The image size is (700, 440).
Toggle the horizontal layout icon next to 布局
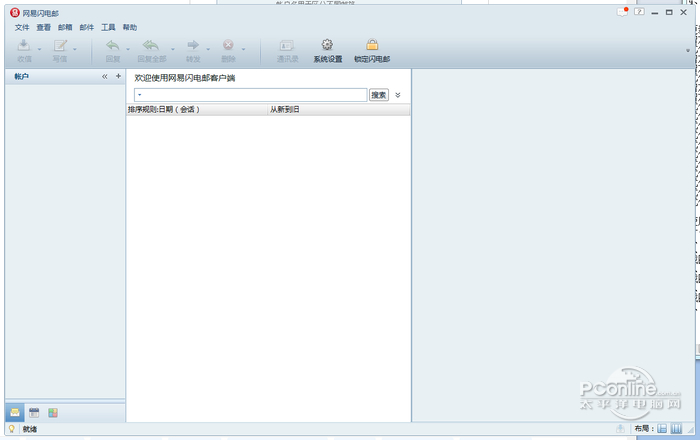(662, 429)
